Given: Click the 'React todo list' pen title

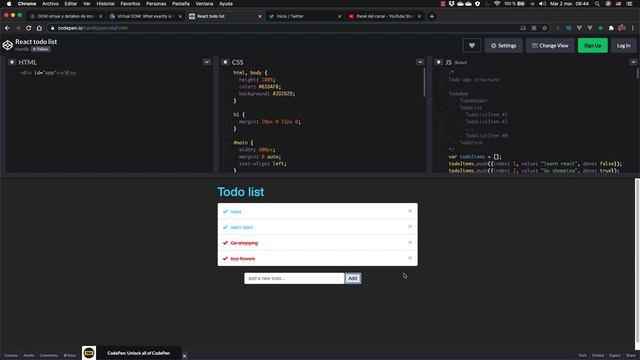Looking at the screenshot, I should tap(36, 42).
